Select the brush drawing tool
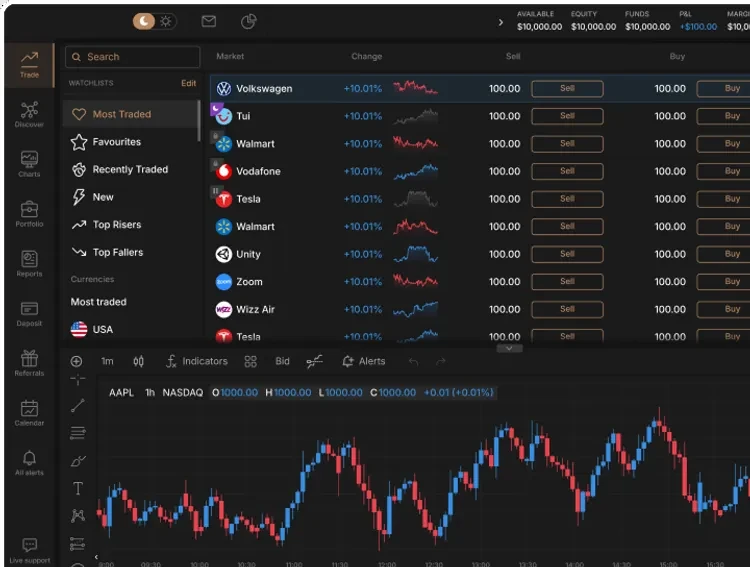The height and width of the screenshot is (567, 750). tap(77, 461)
